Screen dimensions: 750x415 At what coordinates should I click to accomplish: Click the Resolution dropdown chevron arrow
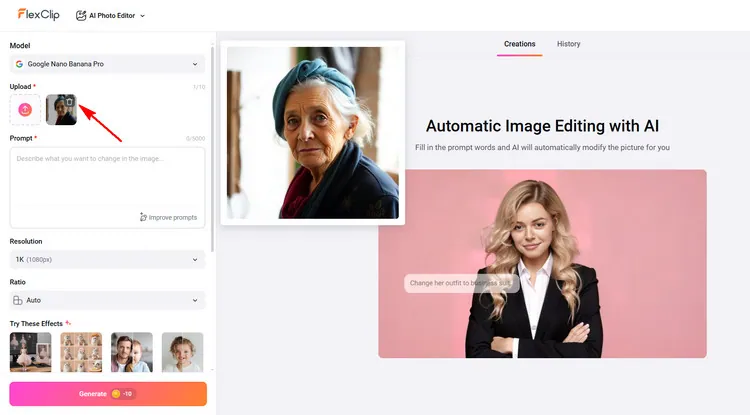(x=195, y=260)
